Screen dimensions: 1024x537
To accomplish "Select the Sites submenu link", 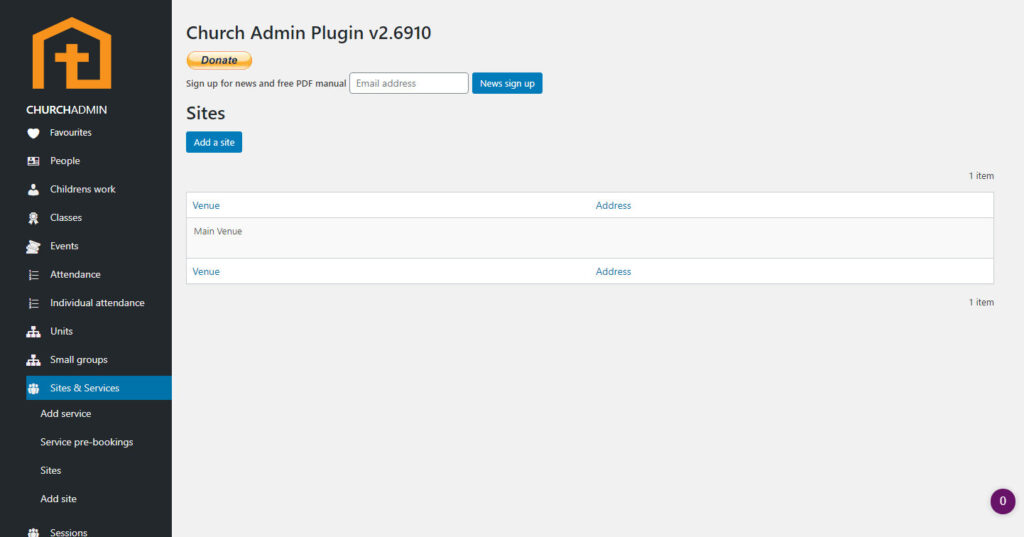I will [51, 470].
